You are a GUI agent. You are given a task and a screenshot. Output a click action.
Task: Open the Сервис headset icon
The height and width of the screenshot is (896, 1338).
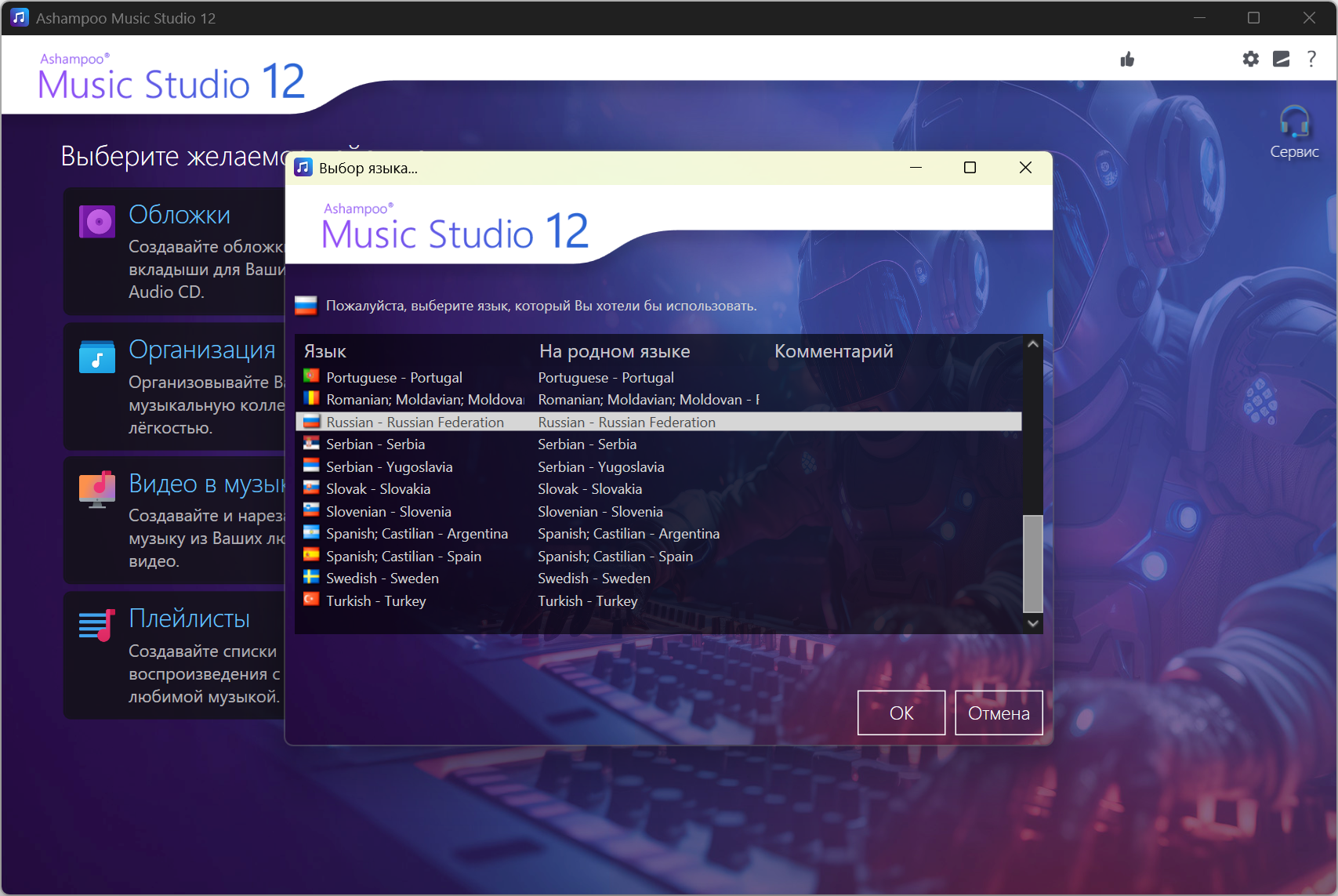pos(1294,122)
